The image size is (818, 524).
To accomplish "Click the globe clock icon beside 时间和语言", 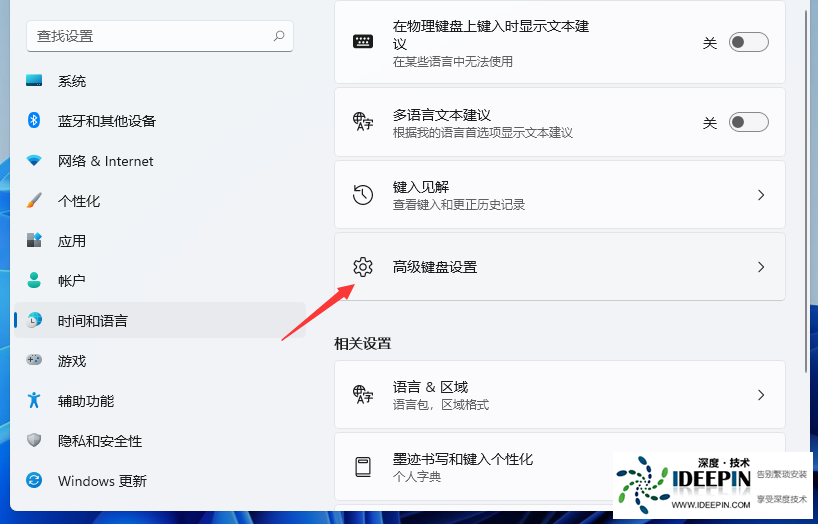I will pyautogui.click(x=34, y=320).
